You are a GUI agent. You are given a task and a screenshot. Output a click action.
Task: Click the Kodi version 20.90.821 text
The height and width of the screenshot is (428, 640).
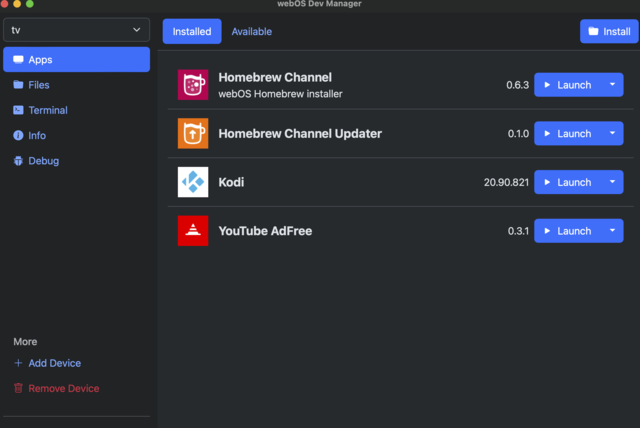pyautogui.click(x=506, y=182)
